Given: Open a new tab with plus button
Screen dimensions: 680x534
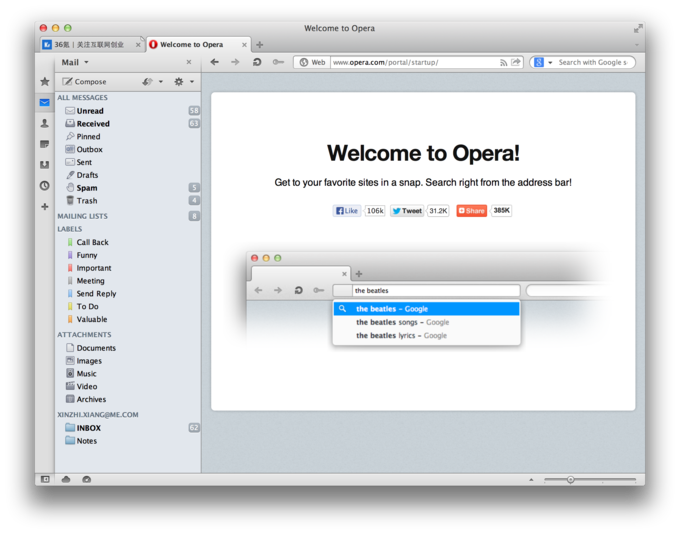Looking at the screenshot, I should point(259,45).
